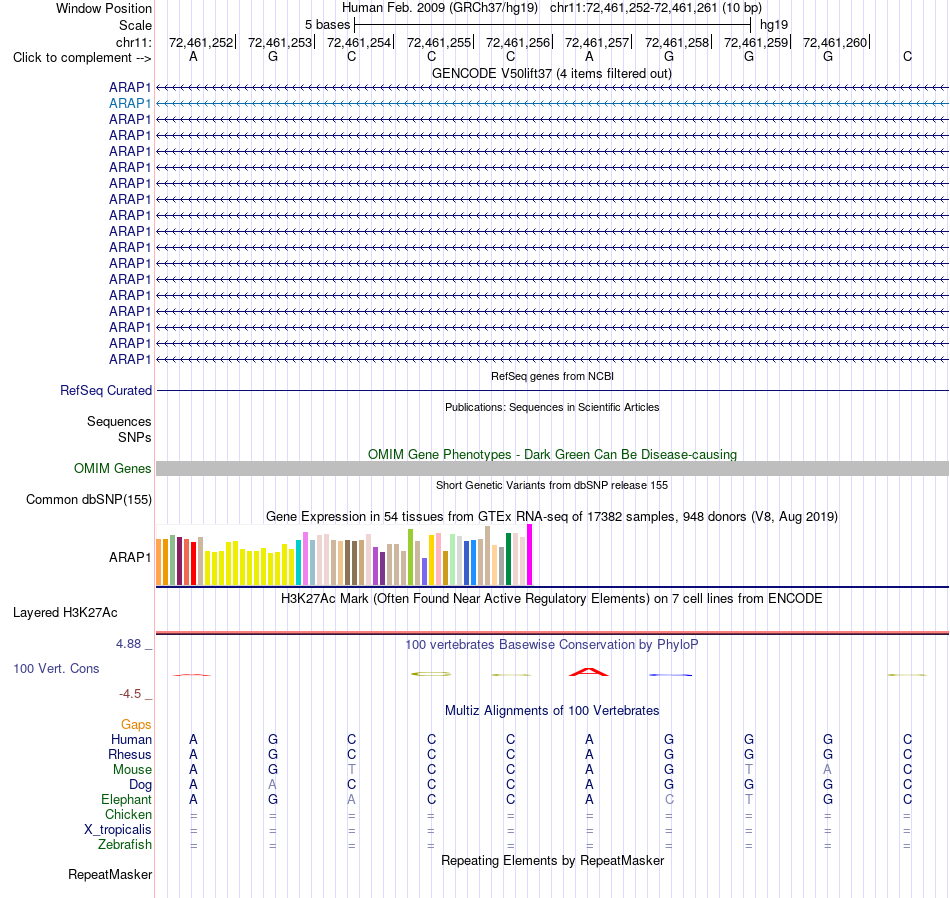Open the GTEx 'Gene Expression in 54 tissues' title

point(552,517)
